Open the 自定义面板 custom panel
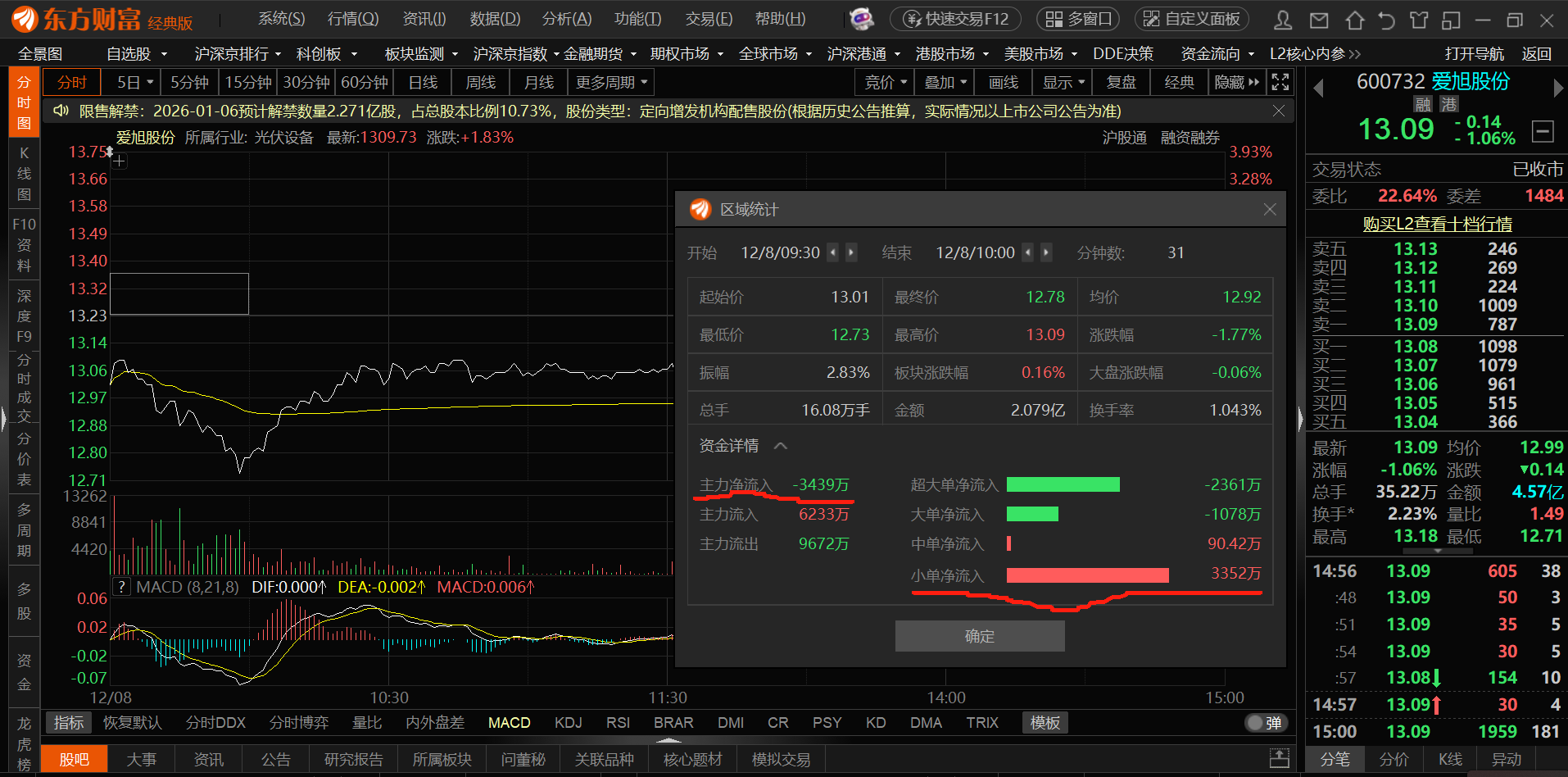 point(1191,19)
